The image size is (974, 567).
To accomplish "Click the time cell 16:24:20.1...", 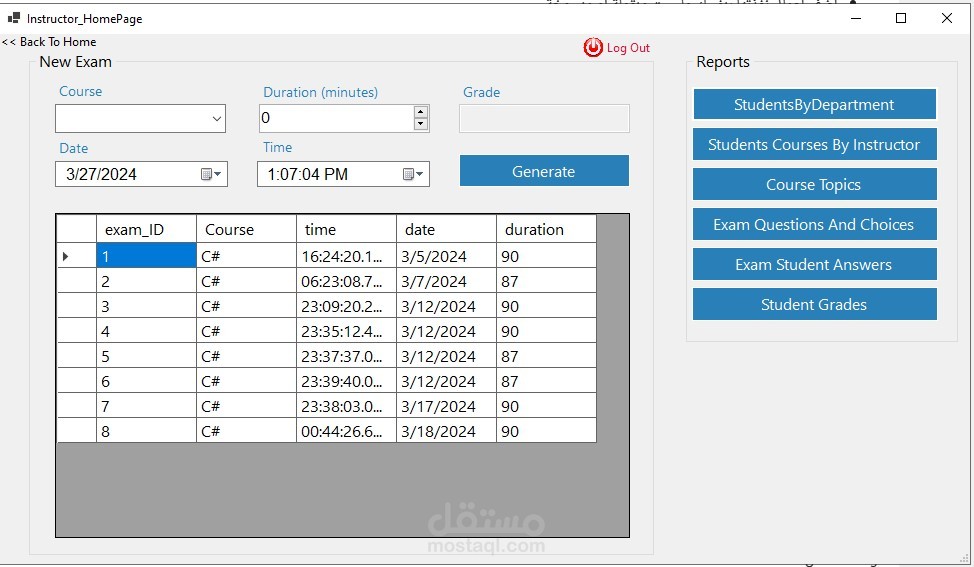I will pyautogui.click(x=347, y=256).
